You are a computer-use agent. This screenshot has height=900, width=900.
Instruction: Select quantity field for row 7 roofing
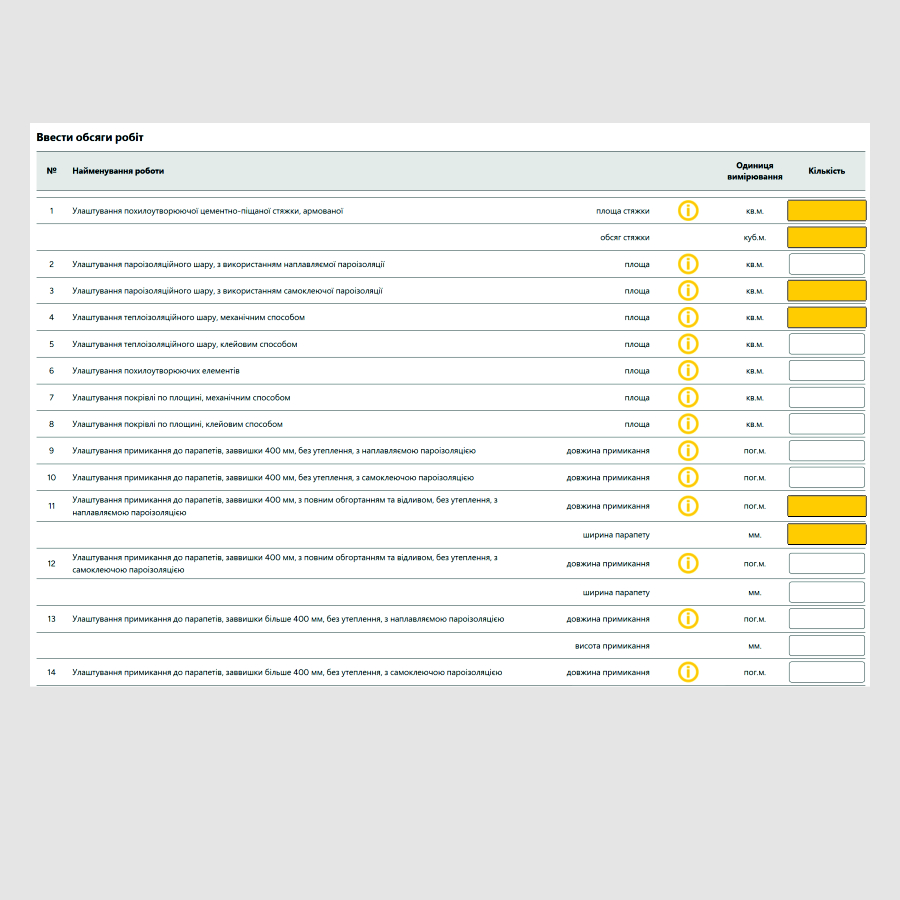pyautogui.click(x=826, y=397)
